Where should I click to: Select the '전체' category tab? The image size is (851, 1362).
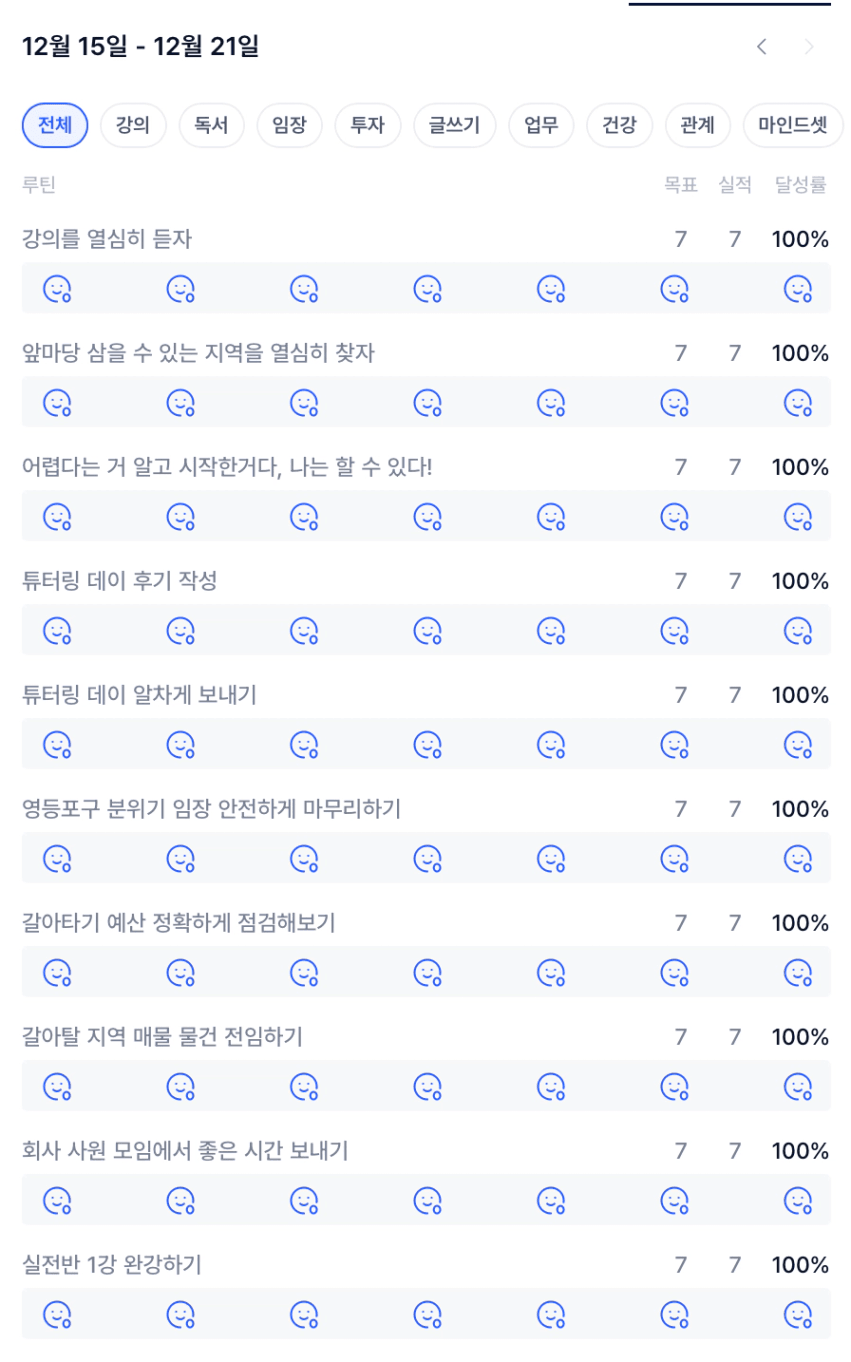55,126
